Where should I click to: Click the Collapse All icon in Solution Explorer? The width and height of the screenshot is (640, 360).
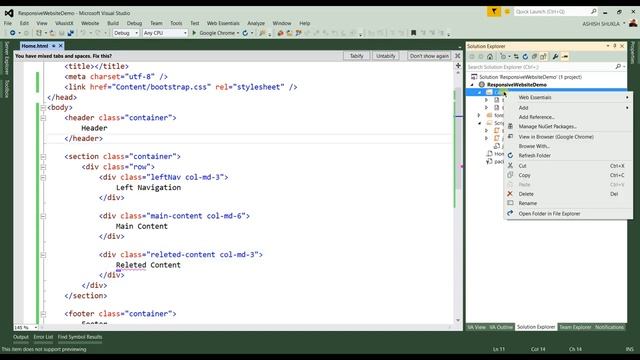pyautogui.click(x=534, y=56)
